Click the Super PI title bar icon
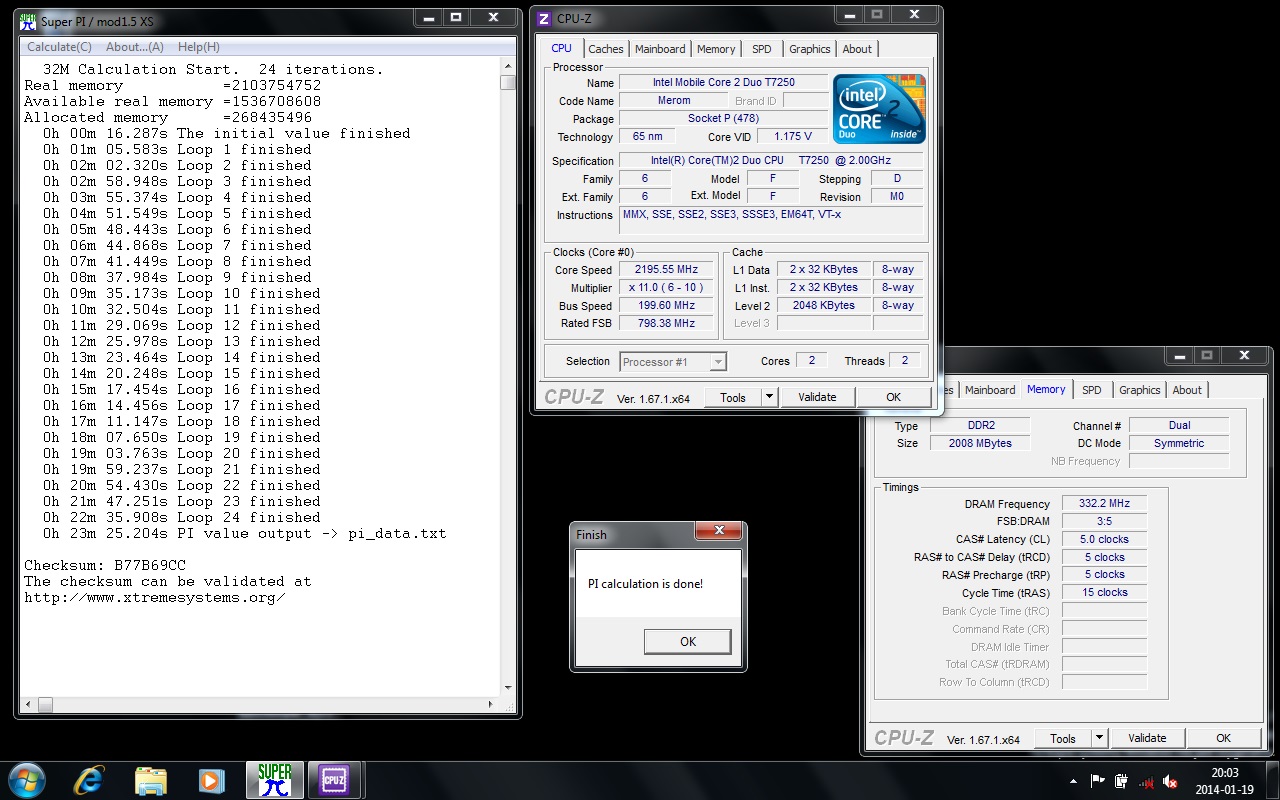This screenshot has height=800, width=1280. (x=29, y=20)
